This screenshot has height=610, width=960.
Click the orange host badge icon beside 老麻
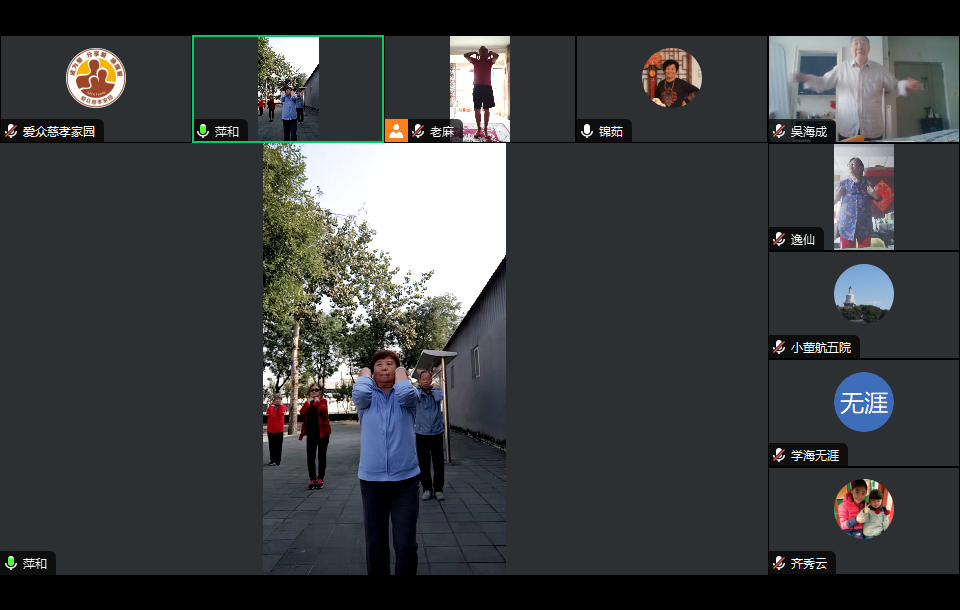[x=396, y=131]
